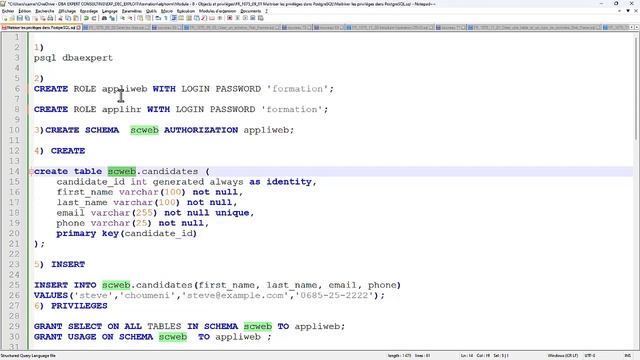This screenshot has height=360, width=640.
Task: Click the vertical scrollbar thumb of the editor
Action: tap(636, 88)
